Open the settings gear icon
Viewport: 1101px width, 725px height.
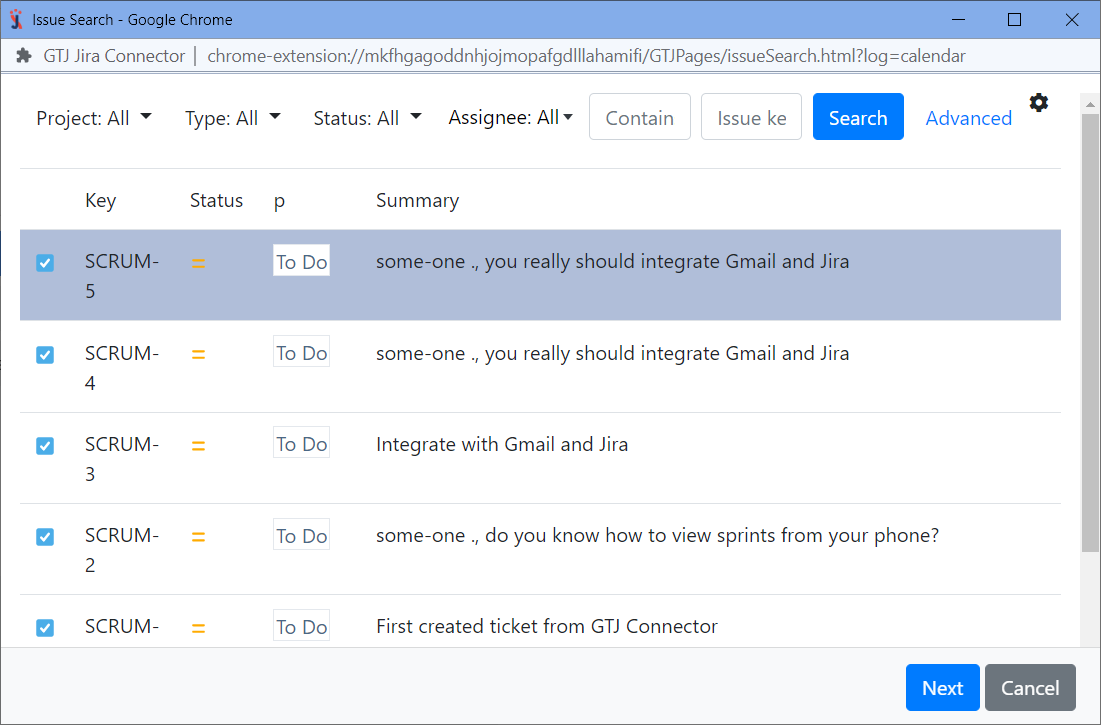(1039, 102)
